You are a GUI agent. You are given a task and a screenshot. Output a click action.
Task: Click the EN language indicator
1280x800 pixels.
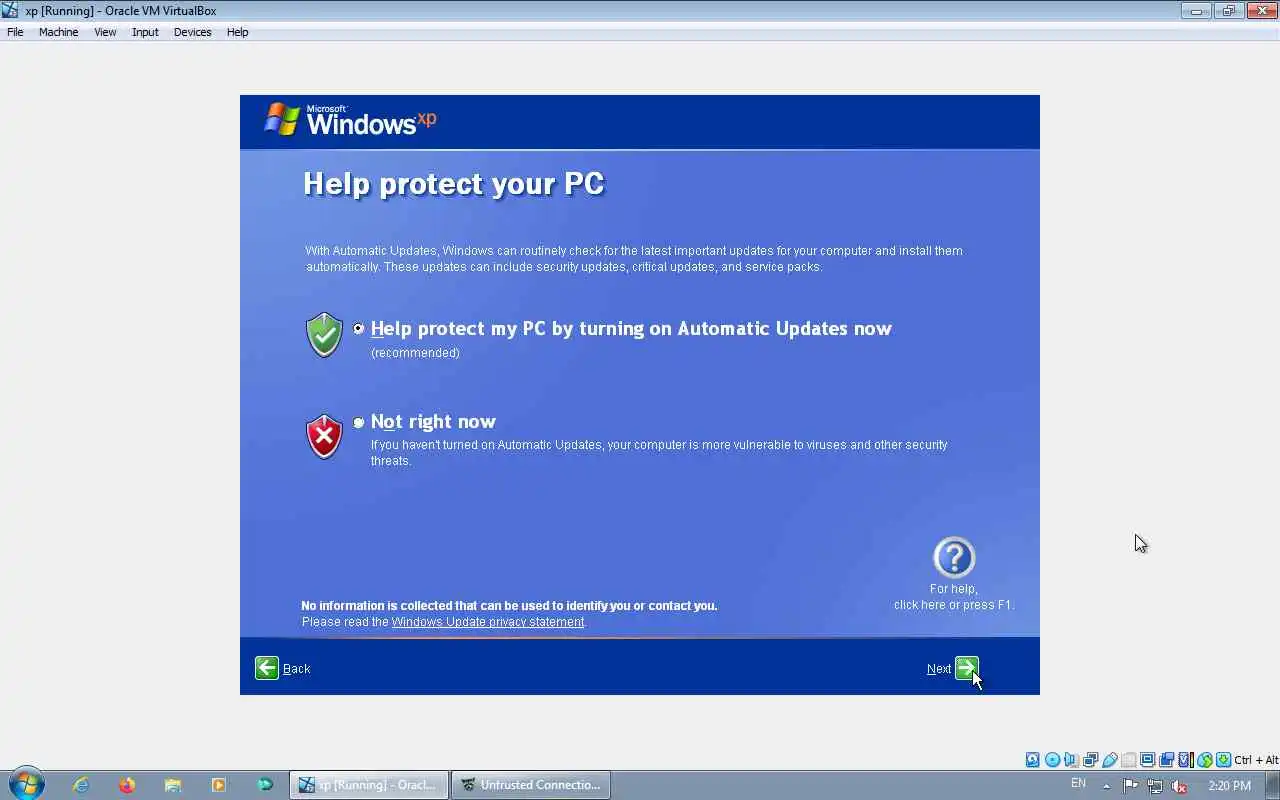pos(1078,783)
